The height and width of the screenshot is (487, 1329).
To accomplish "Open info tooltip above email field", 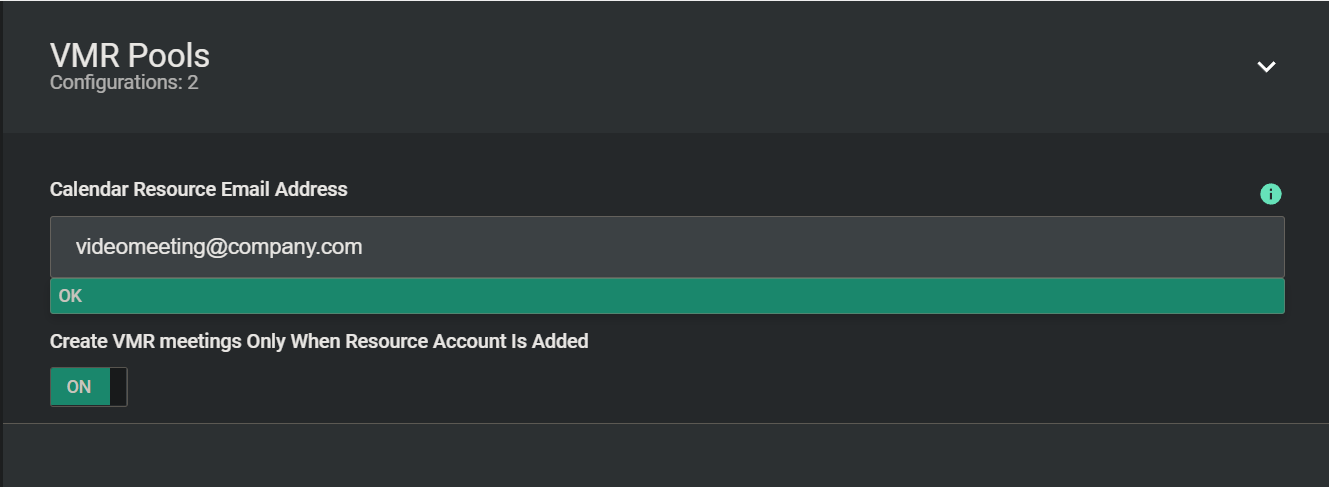I will pos(1271,194).
